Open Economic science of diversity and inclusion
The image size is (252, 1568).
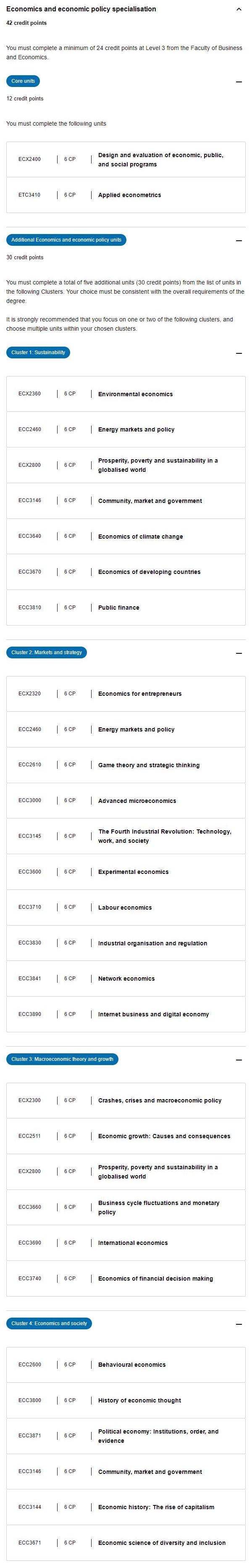tap(126, 1543)
